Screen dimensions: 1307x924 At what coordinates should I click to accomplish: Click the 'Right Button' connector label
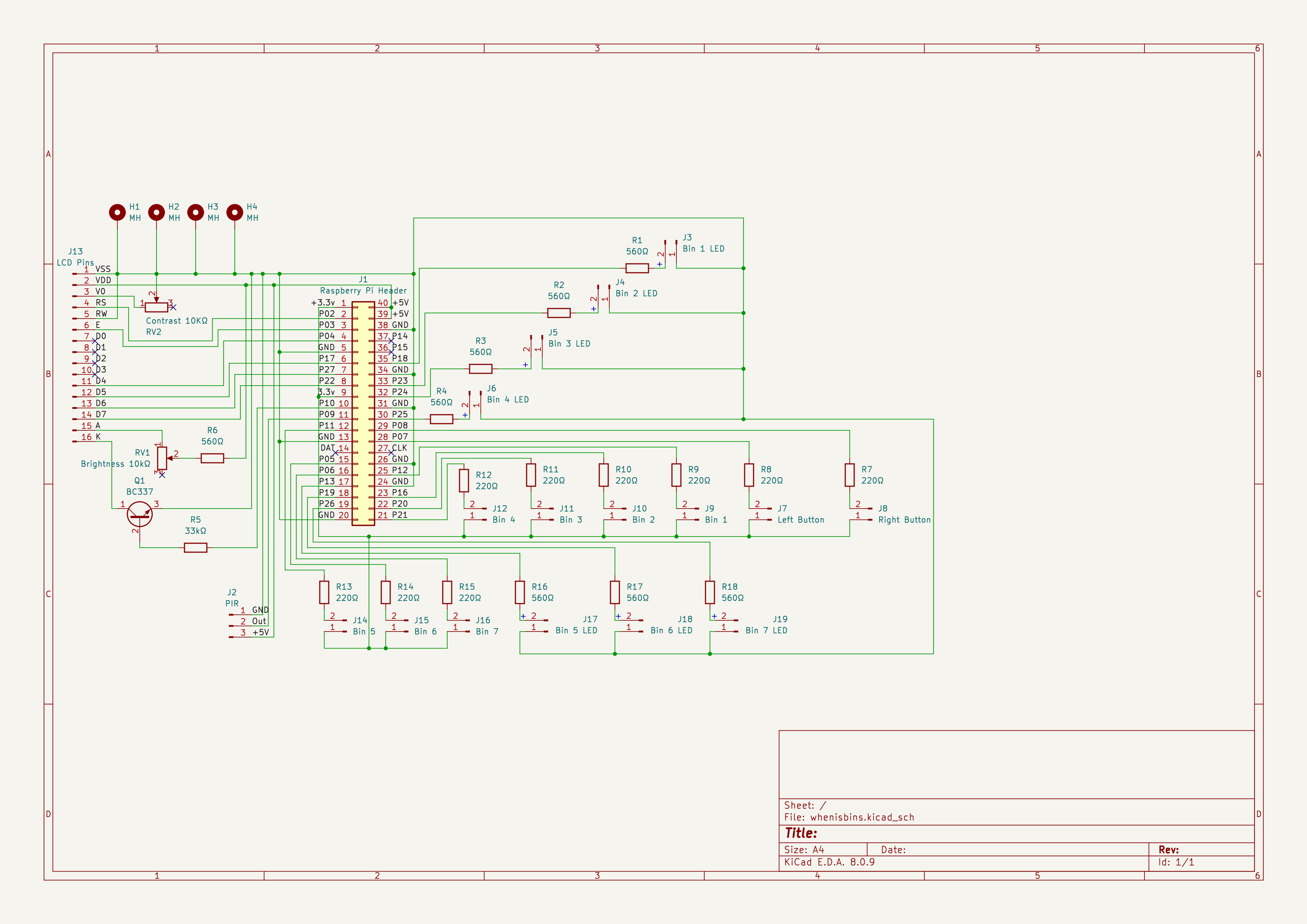coord(905,520)
